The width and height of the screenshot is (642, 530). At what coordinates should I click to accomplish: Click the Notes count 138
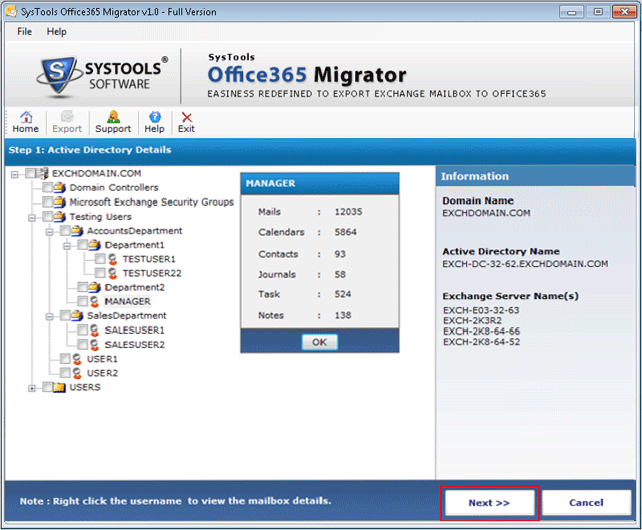343,315
